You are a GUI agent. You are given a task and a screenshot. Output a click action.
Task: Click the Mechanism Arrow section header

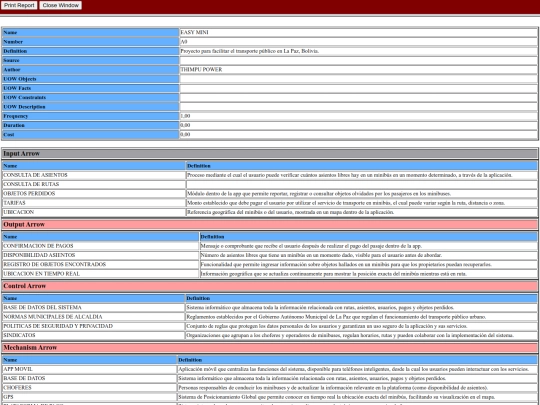click(x=270, y=347)
